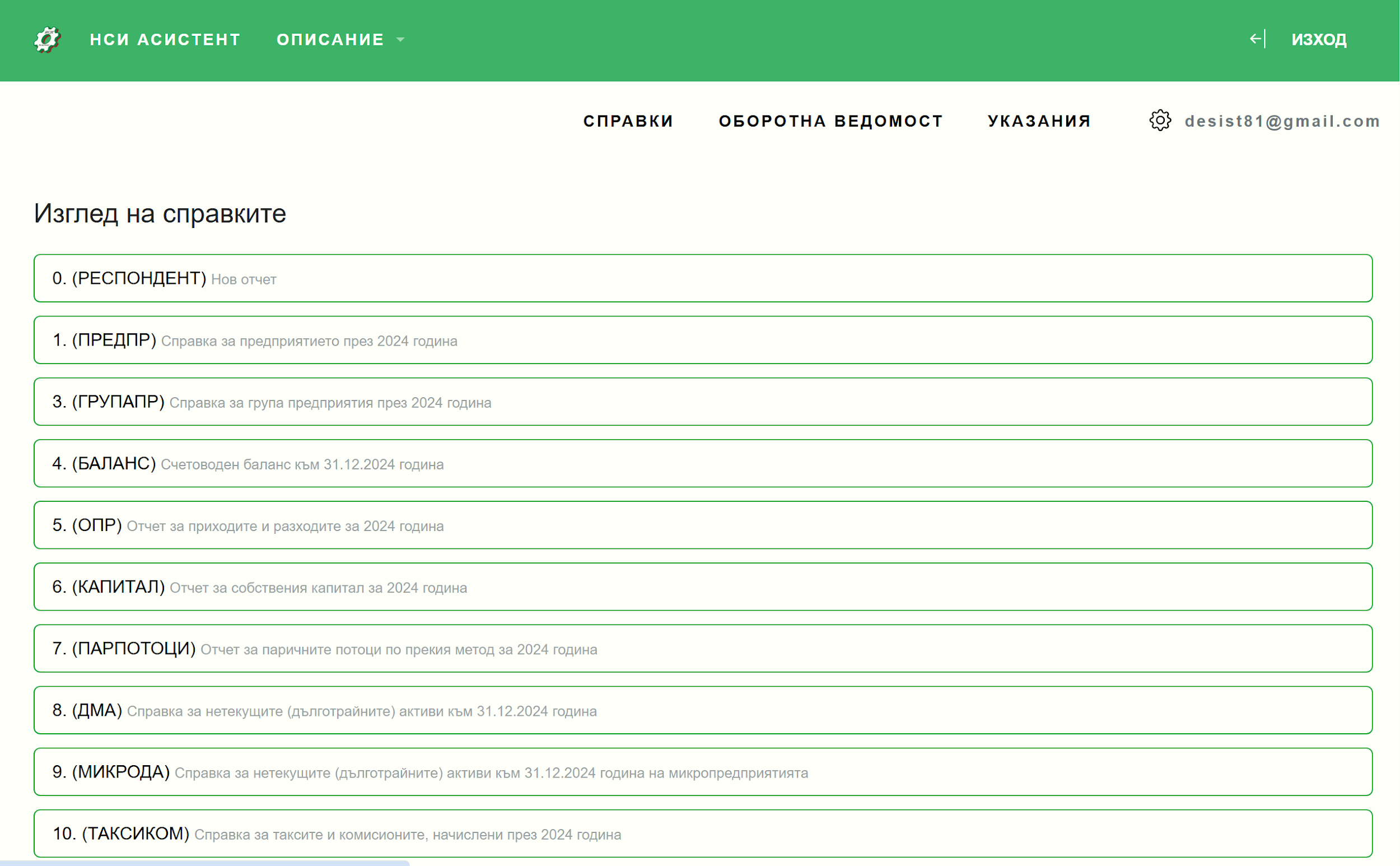The width and height of the screenshot is (1400, 866).
Task: Click the settings gear icon beside email
Action: click(x=1160, y=121)
